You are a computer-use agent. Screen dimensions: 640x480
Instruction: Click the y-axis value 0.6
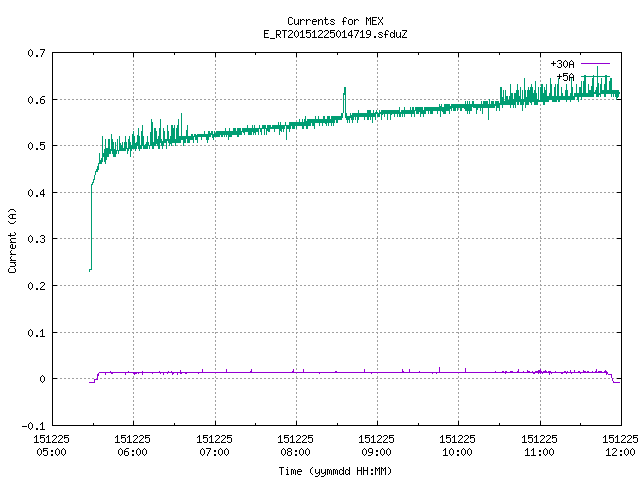tap(36, 100)
